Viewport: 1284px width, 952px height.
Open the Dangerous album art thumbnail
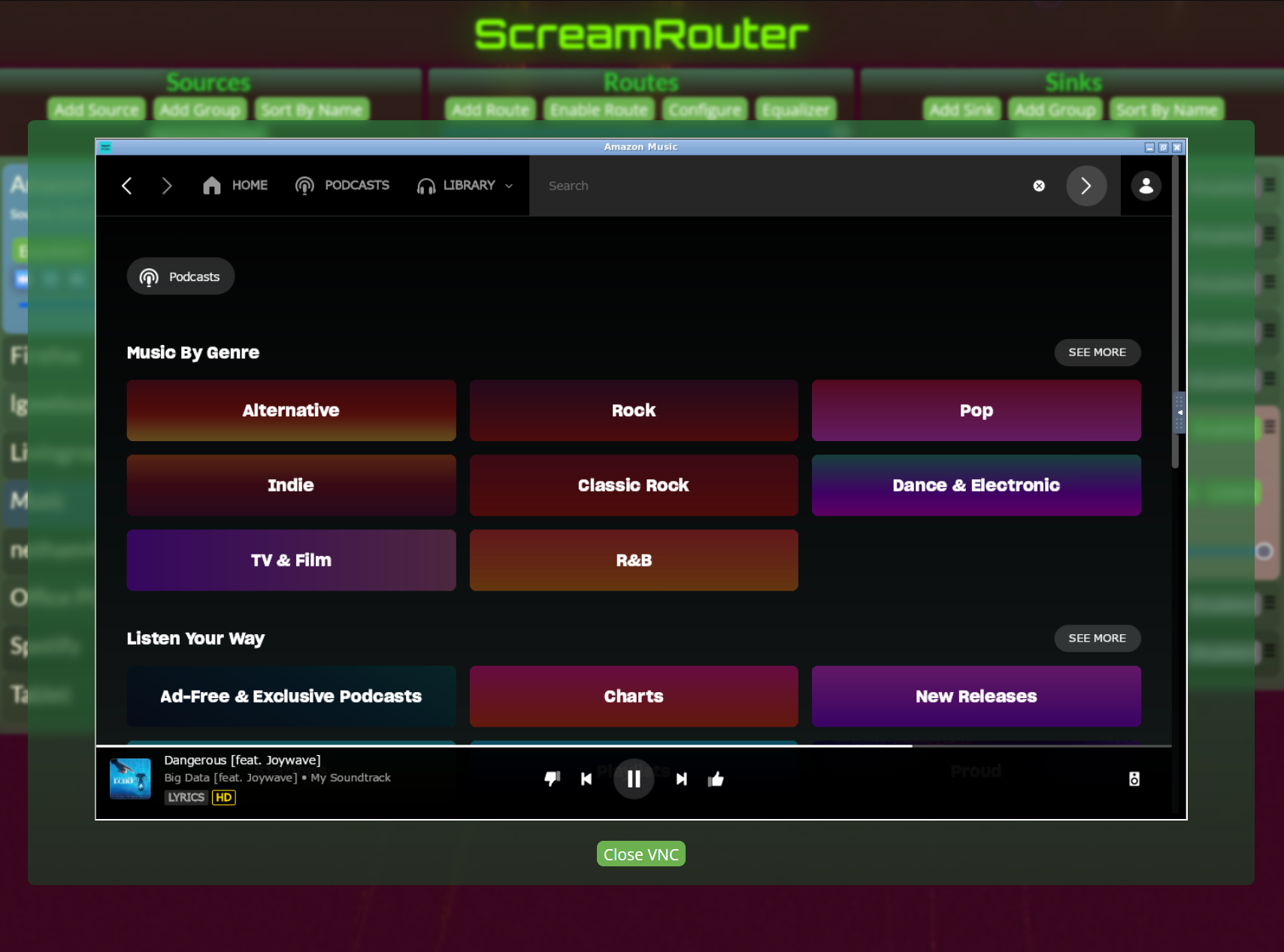tap(130, 778)
